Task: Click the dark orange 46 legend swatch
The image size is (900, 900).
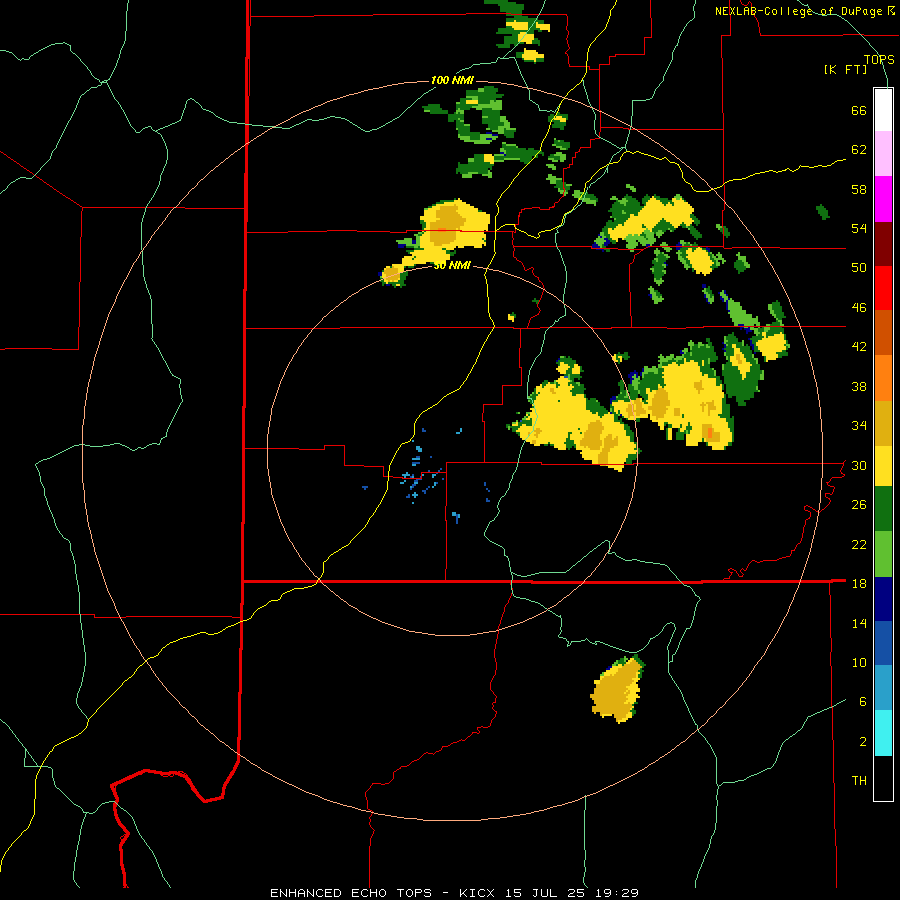Action: 883,333
